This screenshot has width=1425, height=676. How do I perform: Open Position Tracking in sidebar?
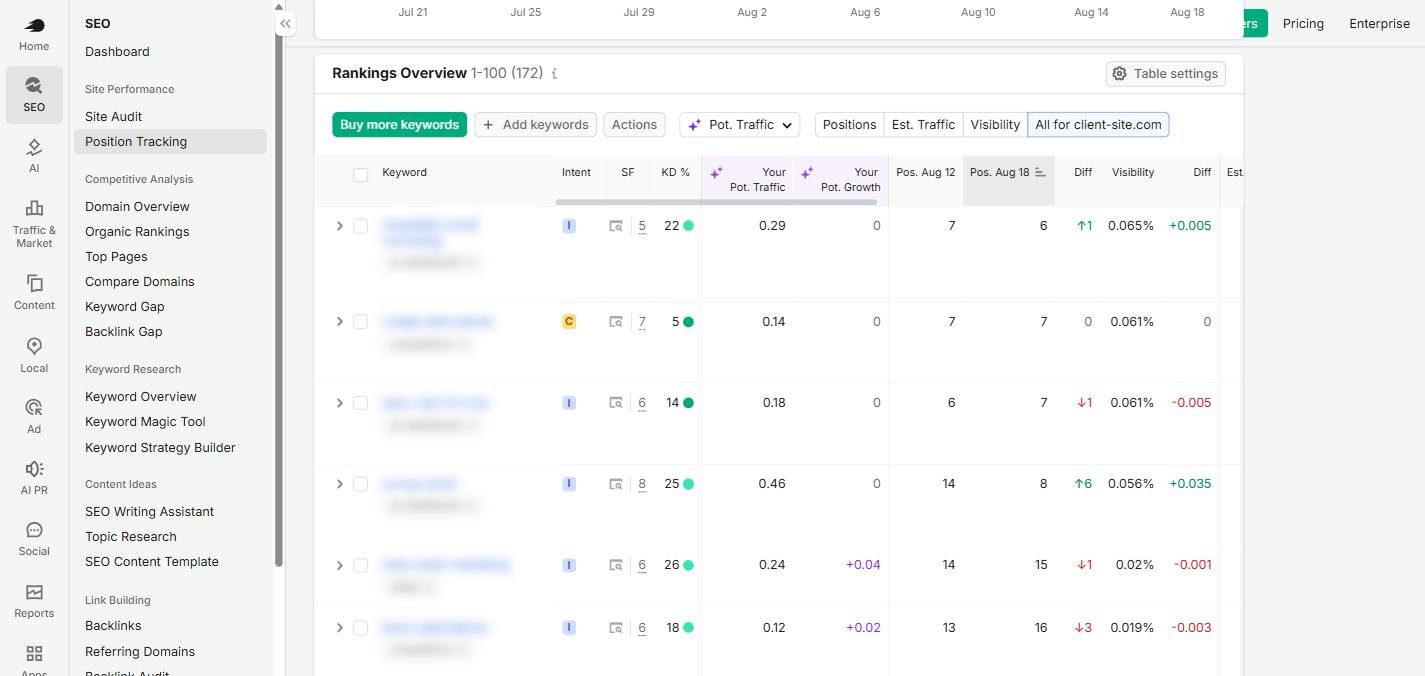tap(170, 142)
